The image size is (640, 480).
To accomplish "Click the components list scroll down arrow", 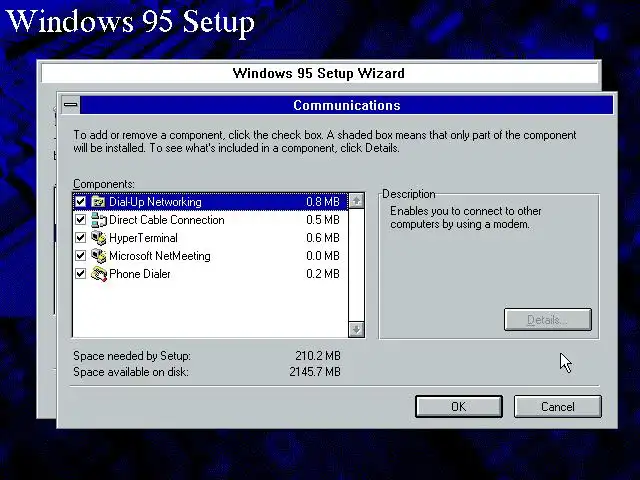I will pos(356,329).
